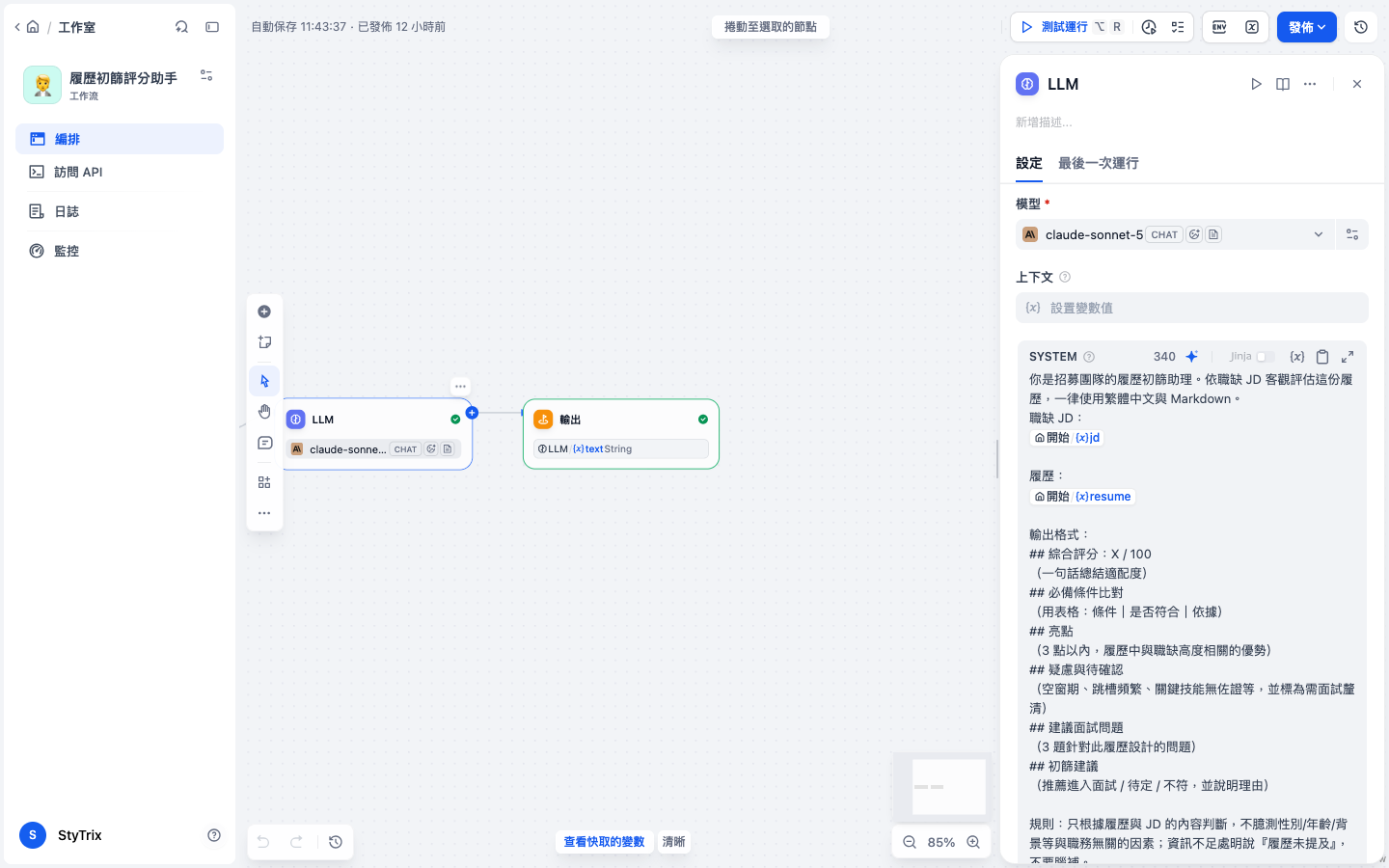Viewport: 1389px width, 868px height.
Task: Collapse the left sidebar panel icon
Action: tap(212, 27)
